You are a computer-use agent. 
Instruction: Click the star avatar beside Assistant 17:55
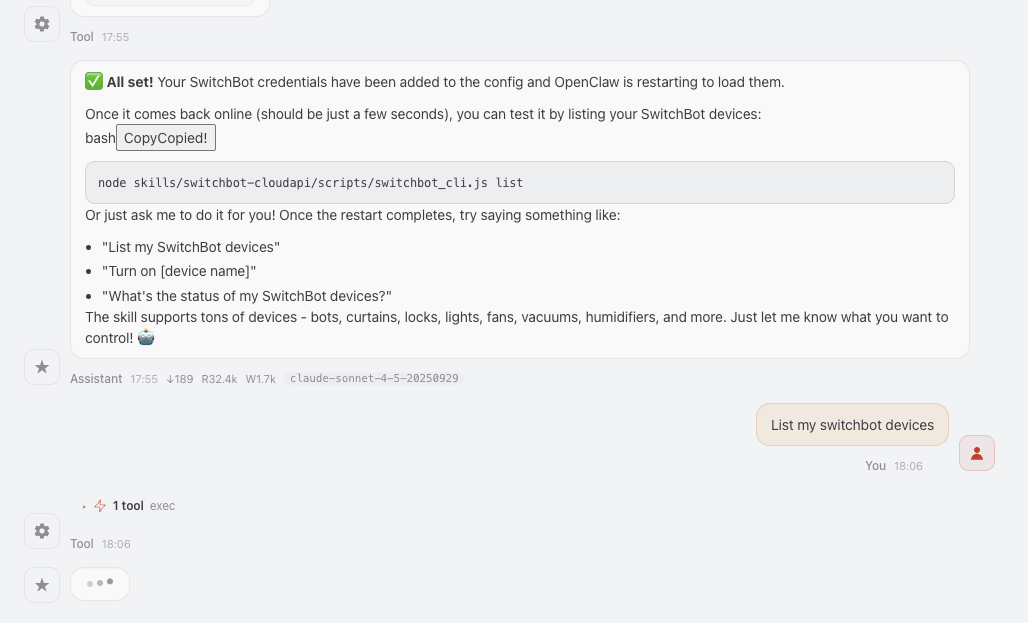click(x=42, y=367)
